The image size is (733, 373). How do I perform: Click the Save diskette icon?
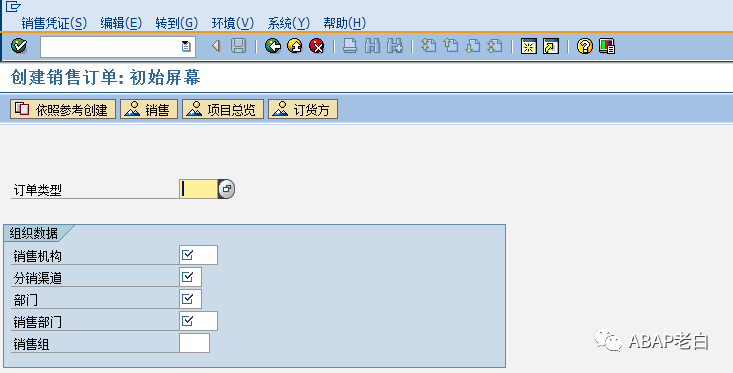pyautogui.click(x=238, y=46)
